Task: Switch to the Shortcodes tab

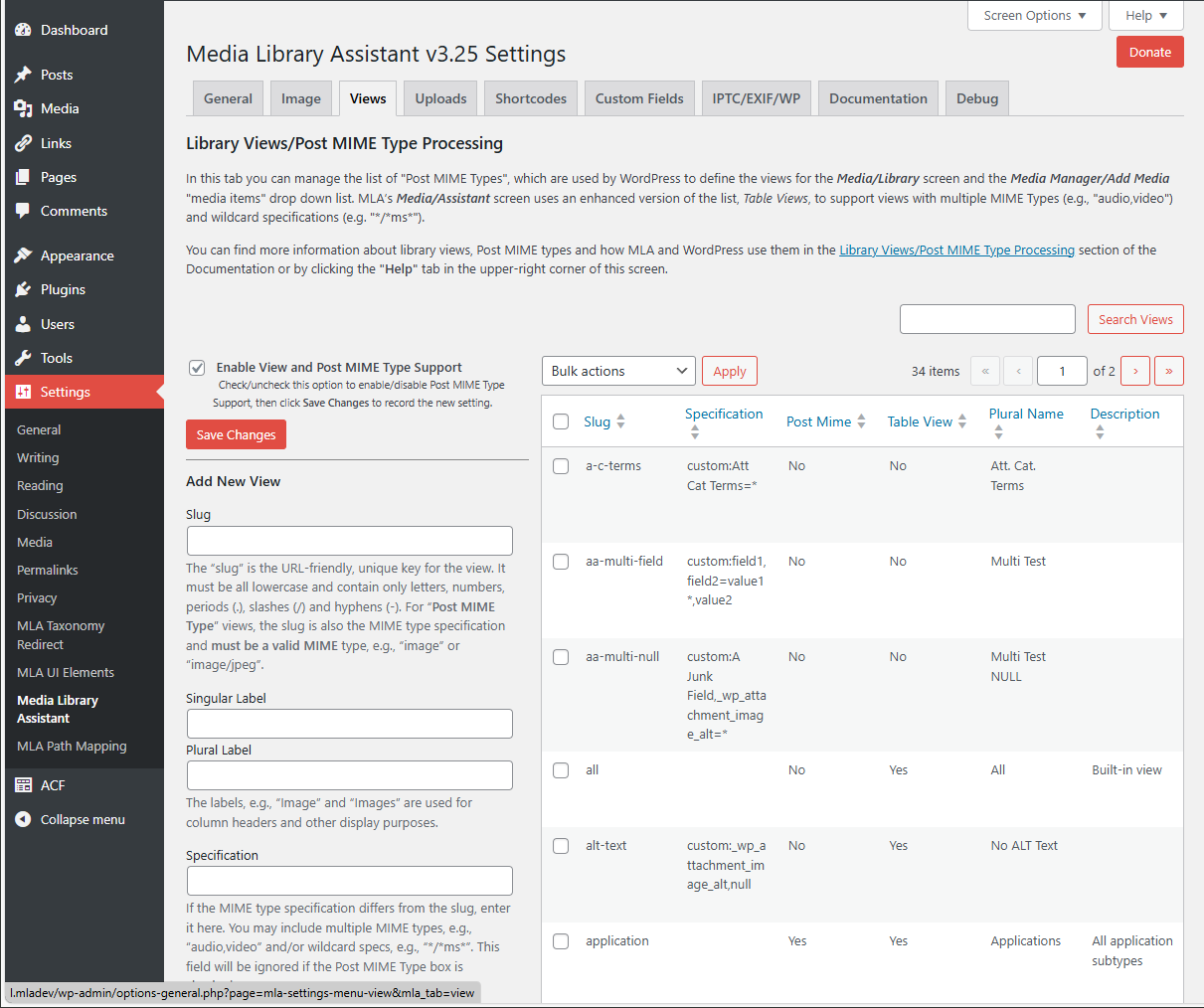Action: (x=530, y=97)
